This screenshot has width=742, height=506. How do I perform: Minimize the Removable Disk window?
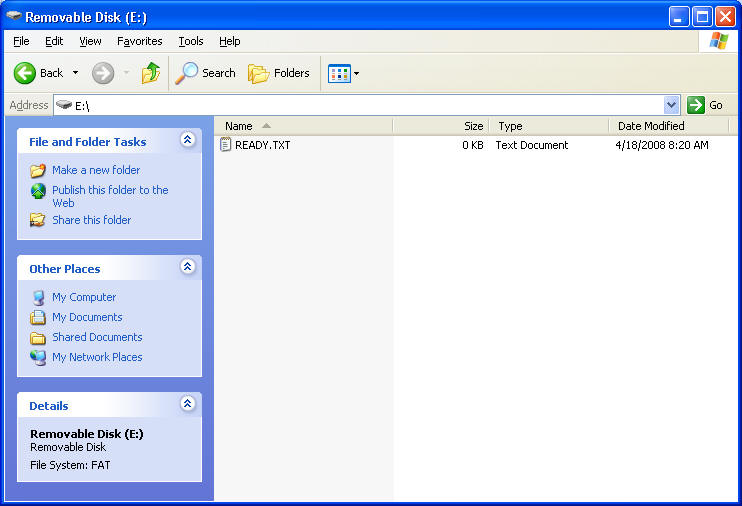coord(679,17)
